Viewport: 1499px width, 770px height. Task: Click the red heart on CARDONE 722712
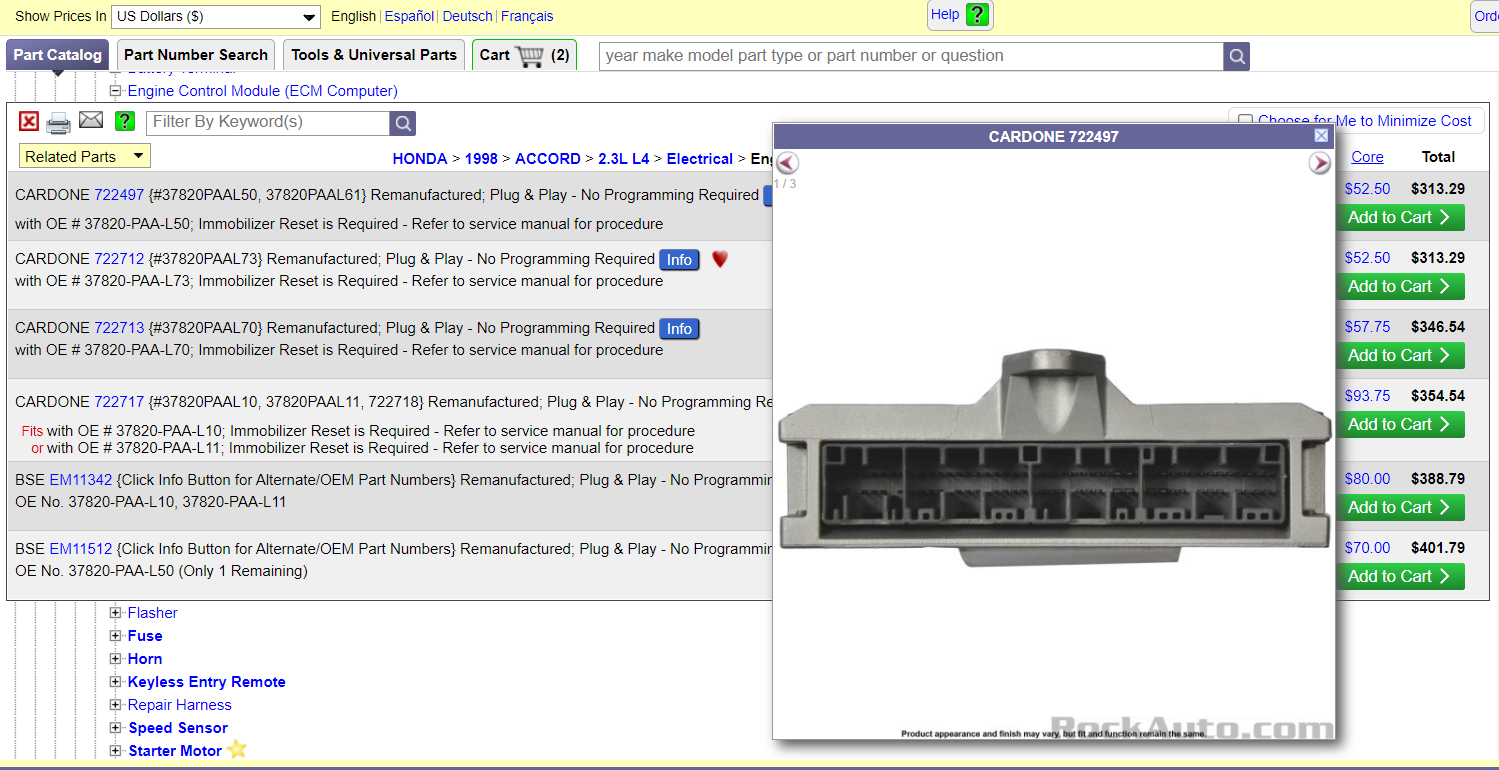pyautogui.click(x=719, y=259)
